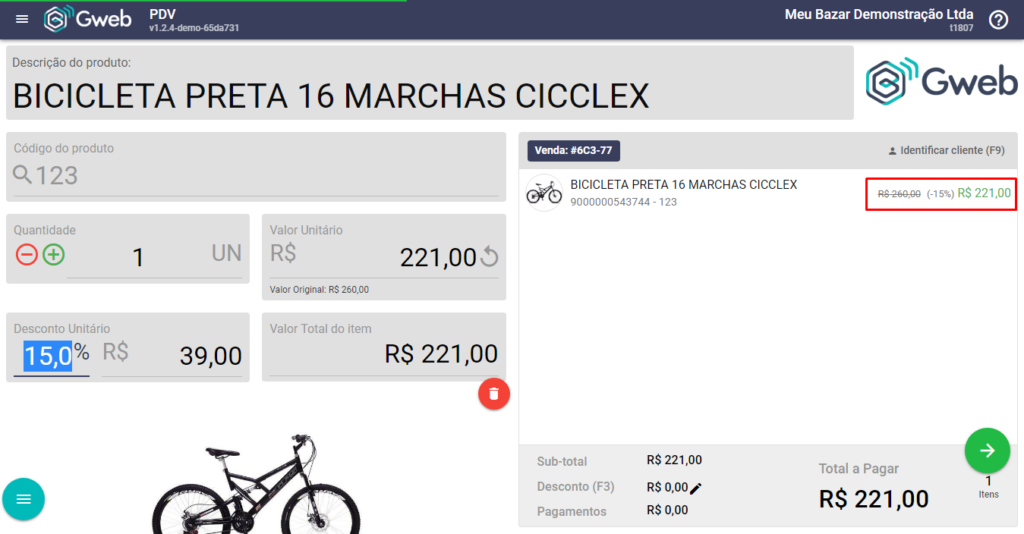1024x534 pixels.
Task: Open the teal floating menu button
Action: pyautogui.click(x=24, y=499)
